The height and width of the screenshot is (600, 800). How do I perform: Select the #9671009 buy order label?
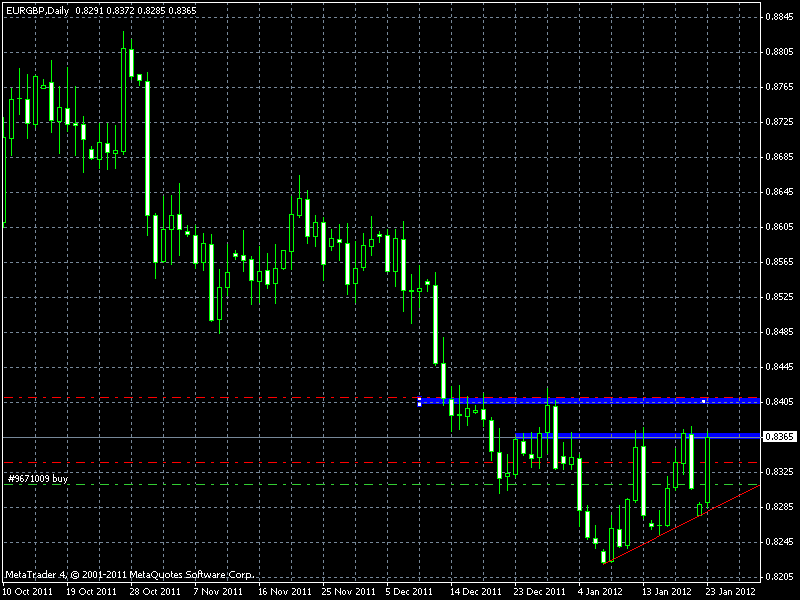pyautogui.click(x=38, y=479)
